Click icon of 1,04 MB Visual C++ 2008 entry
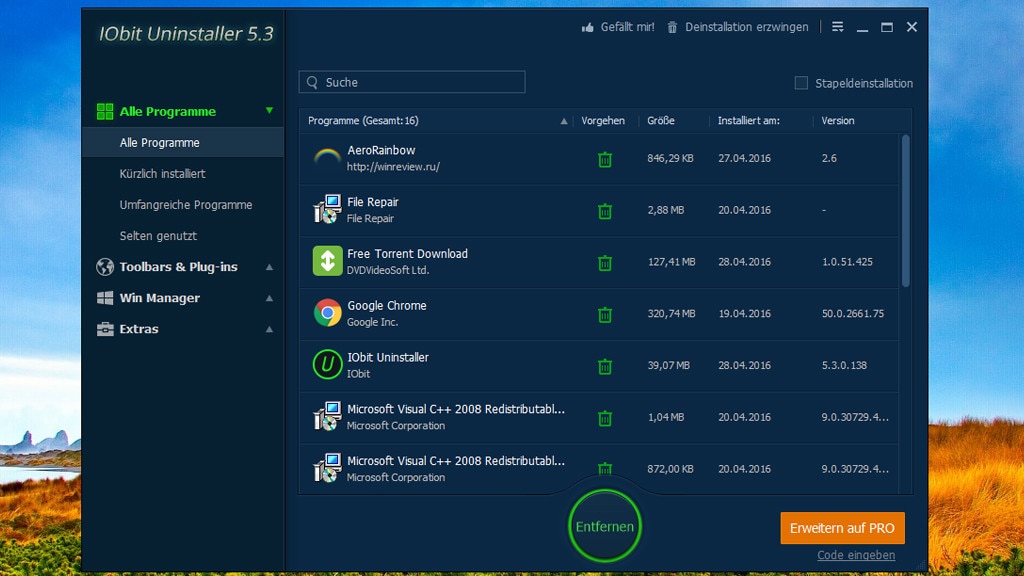 click(327, 417)
